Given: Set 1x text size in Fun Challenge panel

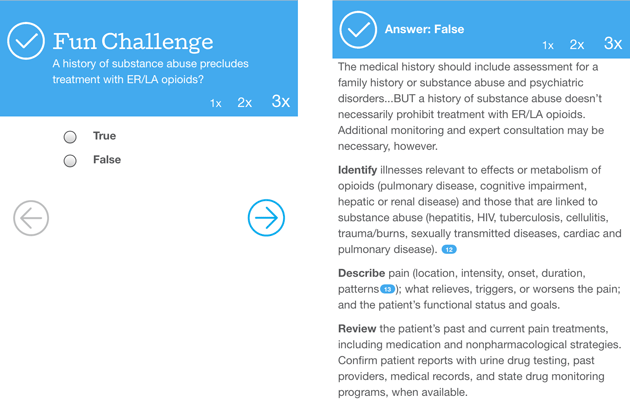Looking at the screenshot, I should [x=216, y=104].
